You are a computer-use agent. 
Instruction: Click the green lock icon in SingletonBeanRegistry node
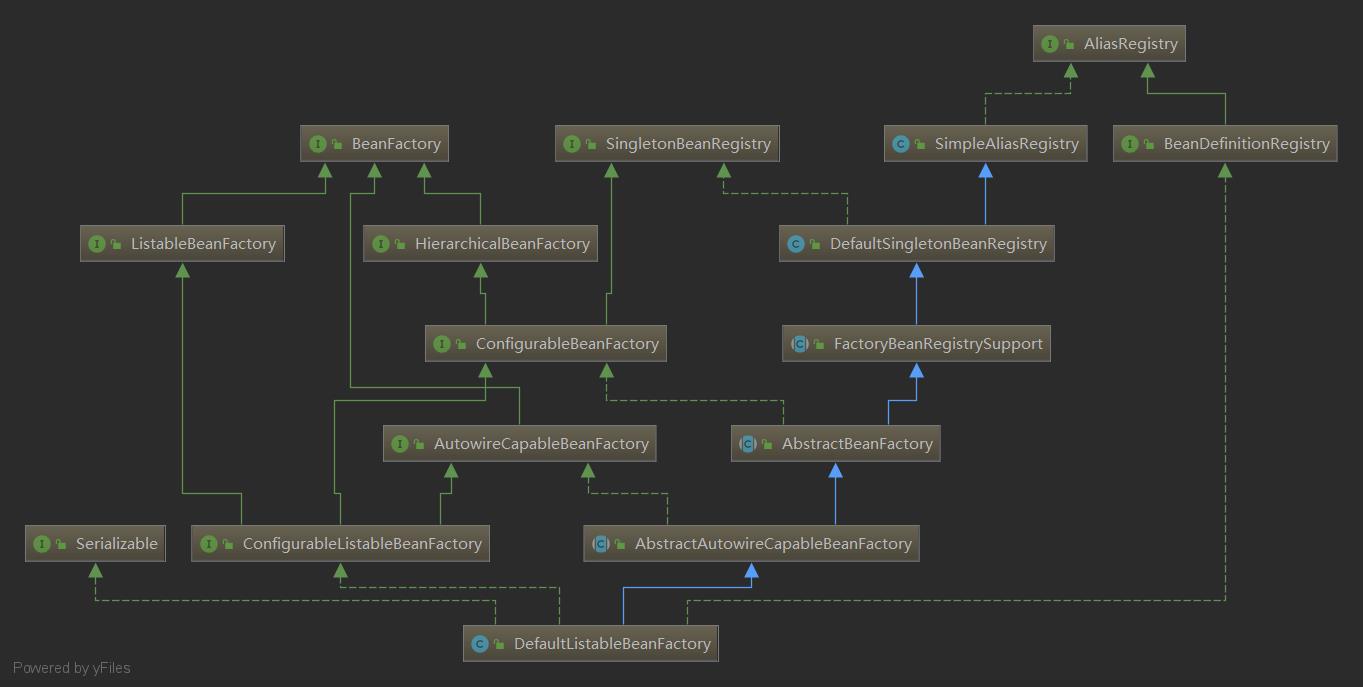pyautogui.click(x=592, y=145)
